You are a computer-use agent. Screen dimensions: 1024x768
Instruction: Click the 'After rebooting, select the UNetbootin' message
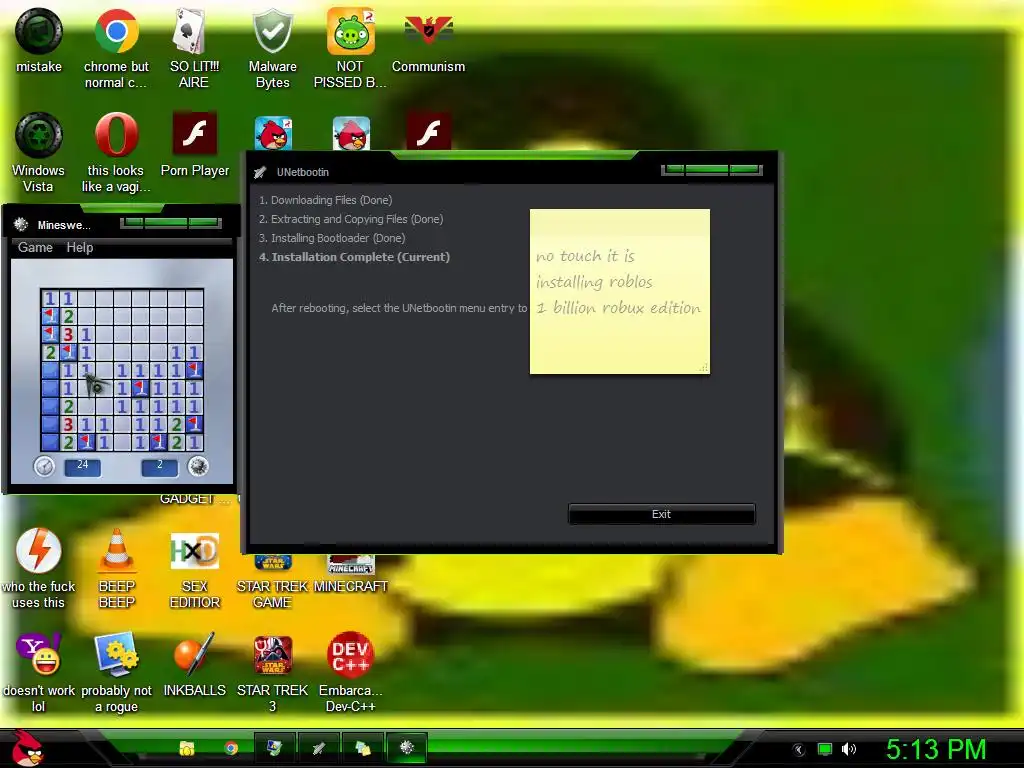(399, 308)
